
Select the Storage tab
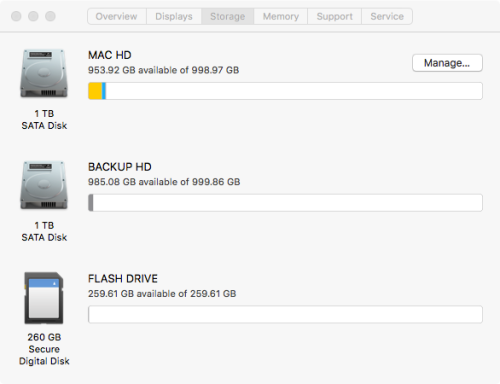[227, 16]
